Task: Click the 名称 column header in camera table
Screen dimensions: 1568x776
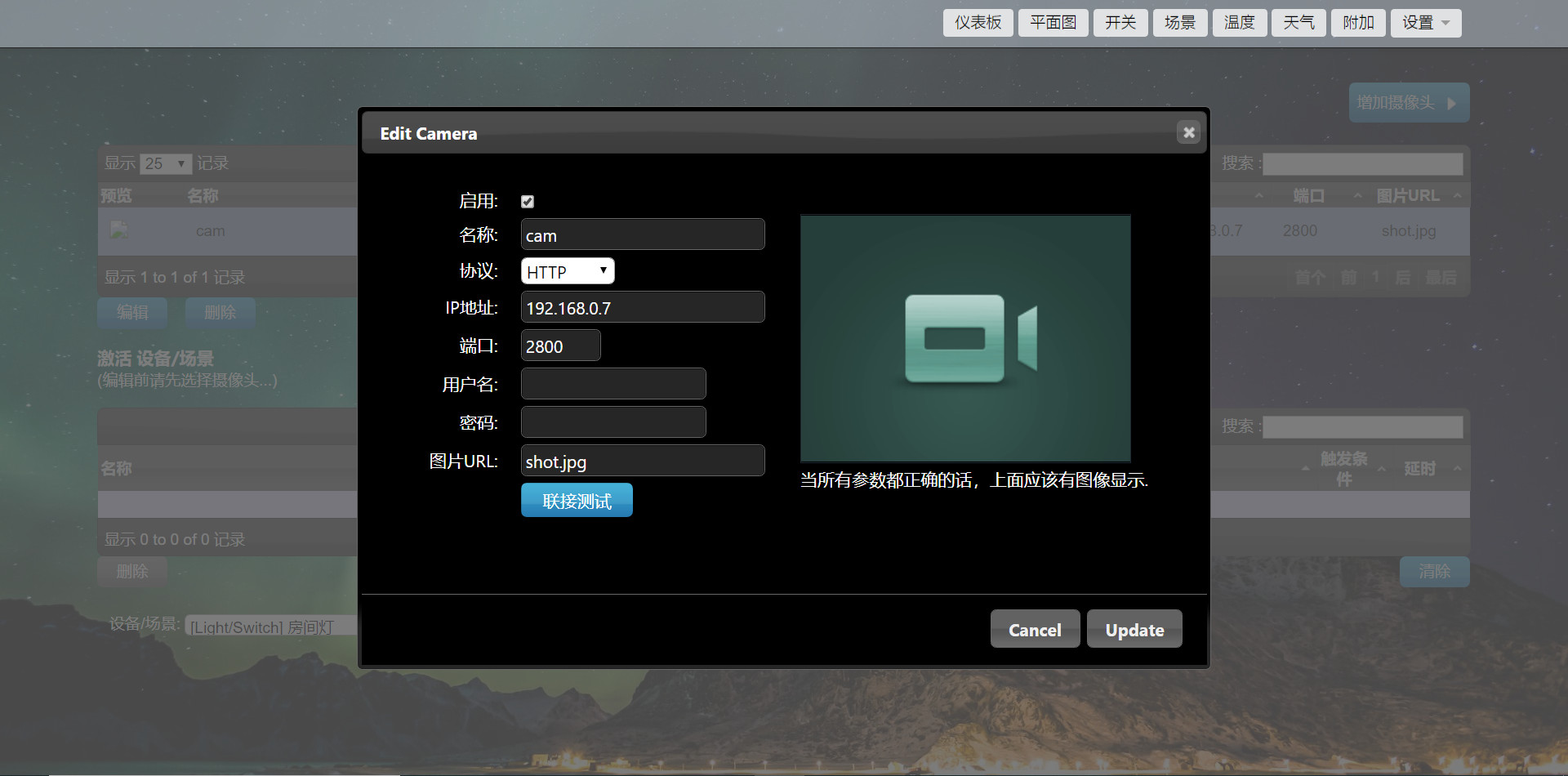Action: 203,195
